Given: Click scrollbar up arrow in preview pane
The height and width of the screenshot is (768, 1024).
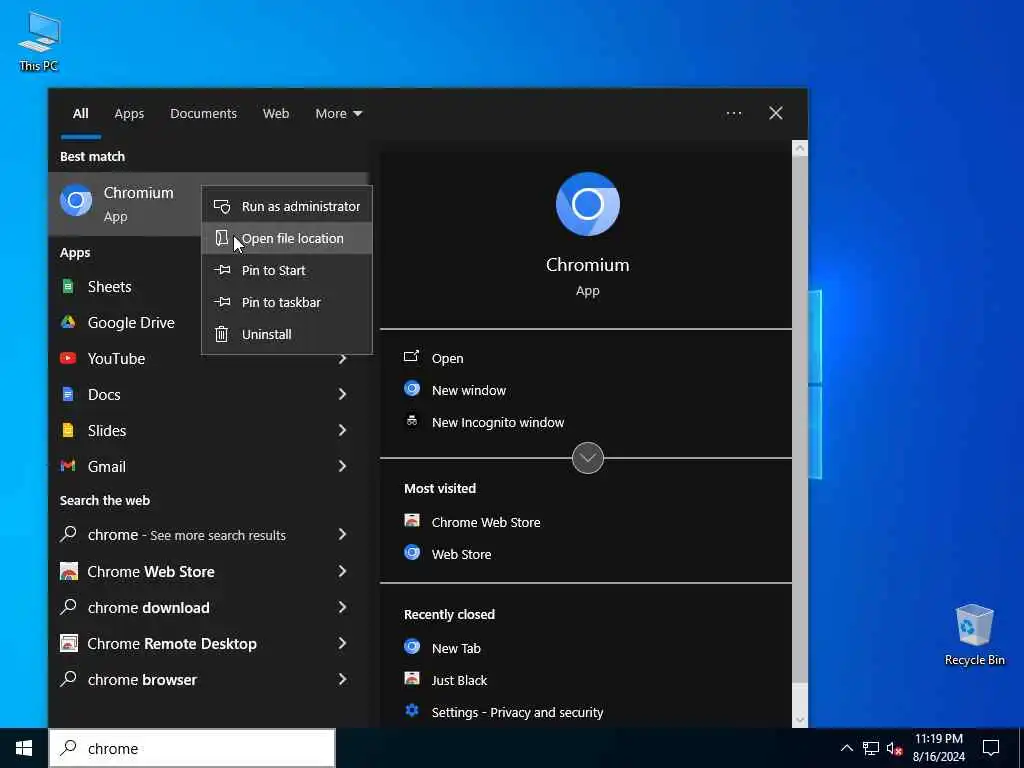Looking at the screenshot, I should pyautogui.click(x=800, y=148).
